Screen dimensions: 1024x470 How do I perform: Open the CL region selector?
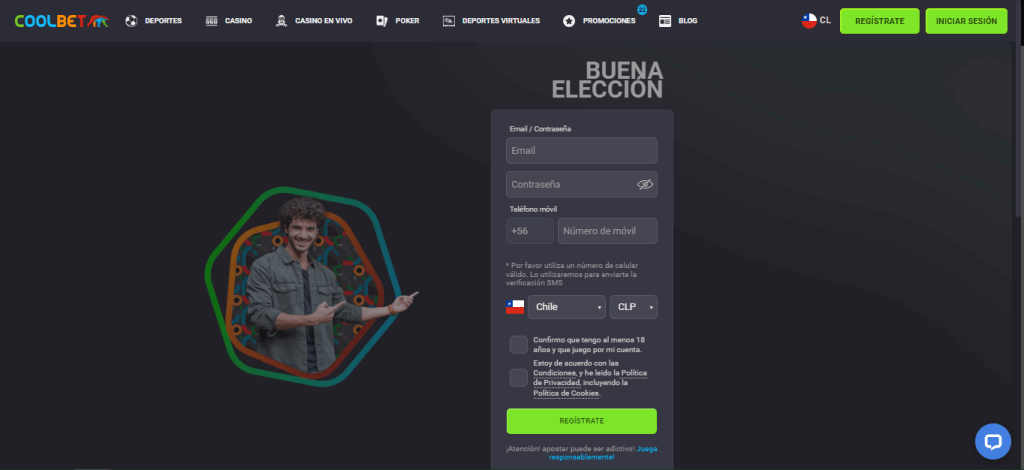coord(816,21)
